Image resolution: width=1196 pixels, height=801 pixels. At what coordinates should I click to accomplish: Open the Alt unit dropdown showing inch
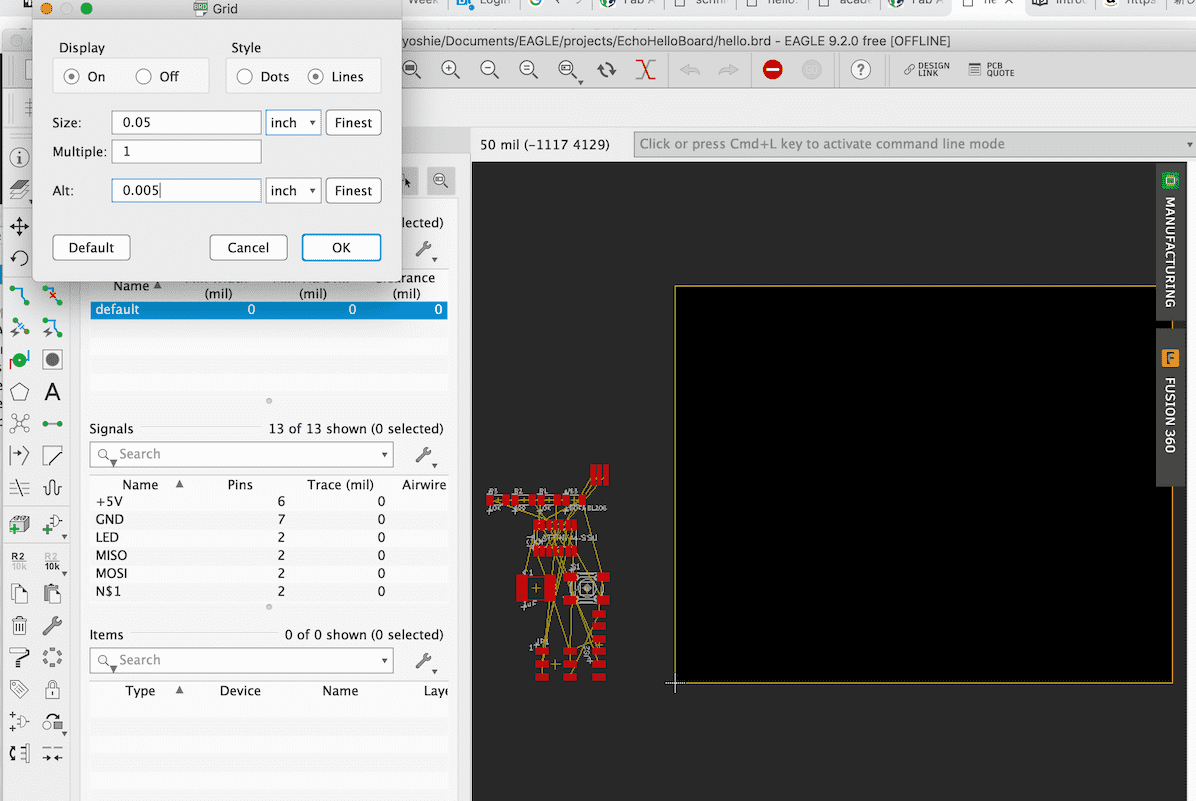[x=293, y=191]
